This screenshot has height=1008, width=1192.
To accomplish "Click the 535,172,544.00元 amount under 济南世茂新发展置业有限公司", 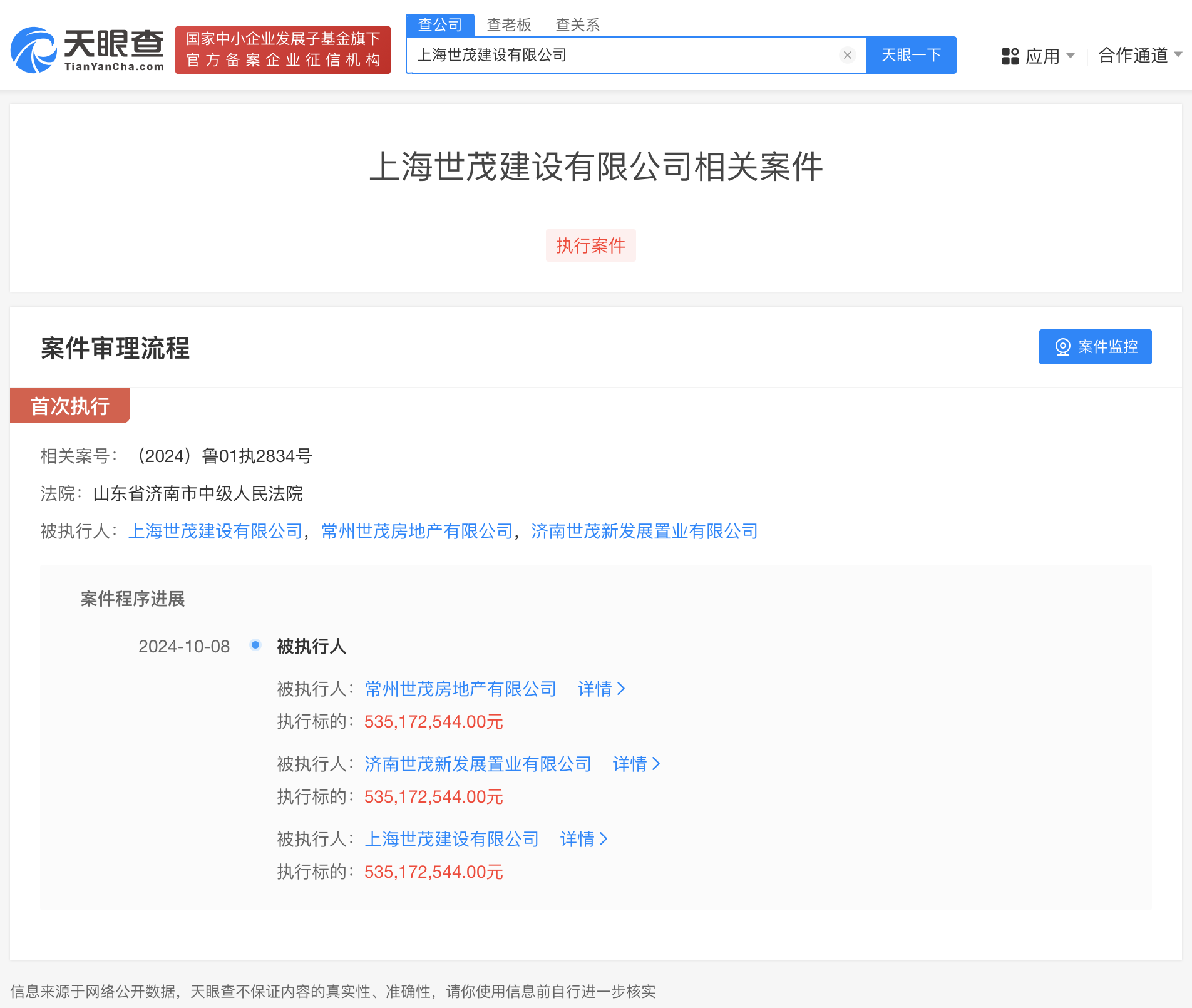I will coord(434,796).
